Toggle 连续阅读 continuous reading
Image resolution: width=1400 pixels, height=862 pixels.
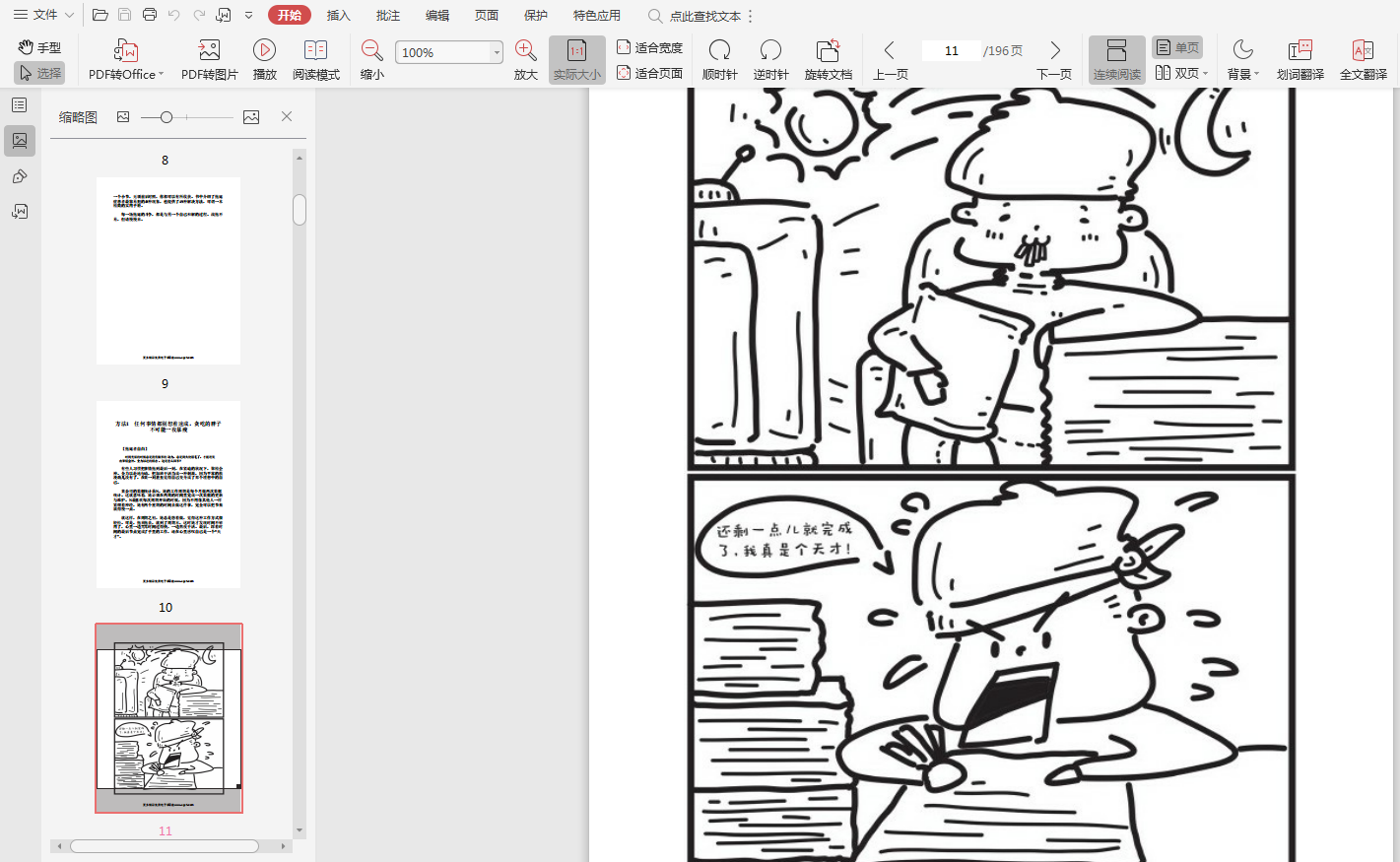(1117, 60)
